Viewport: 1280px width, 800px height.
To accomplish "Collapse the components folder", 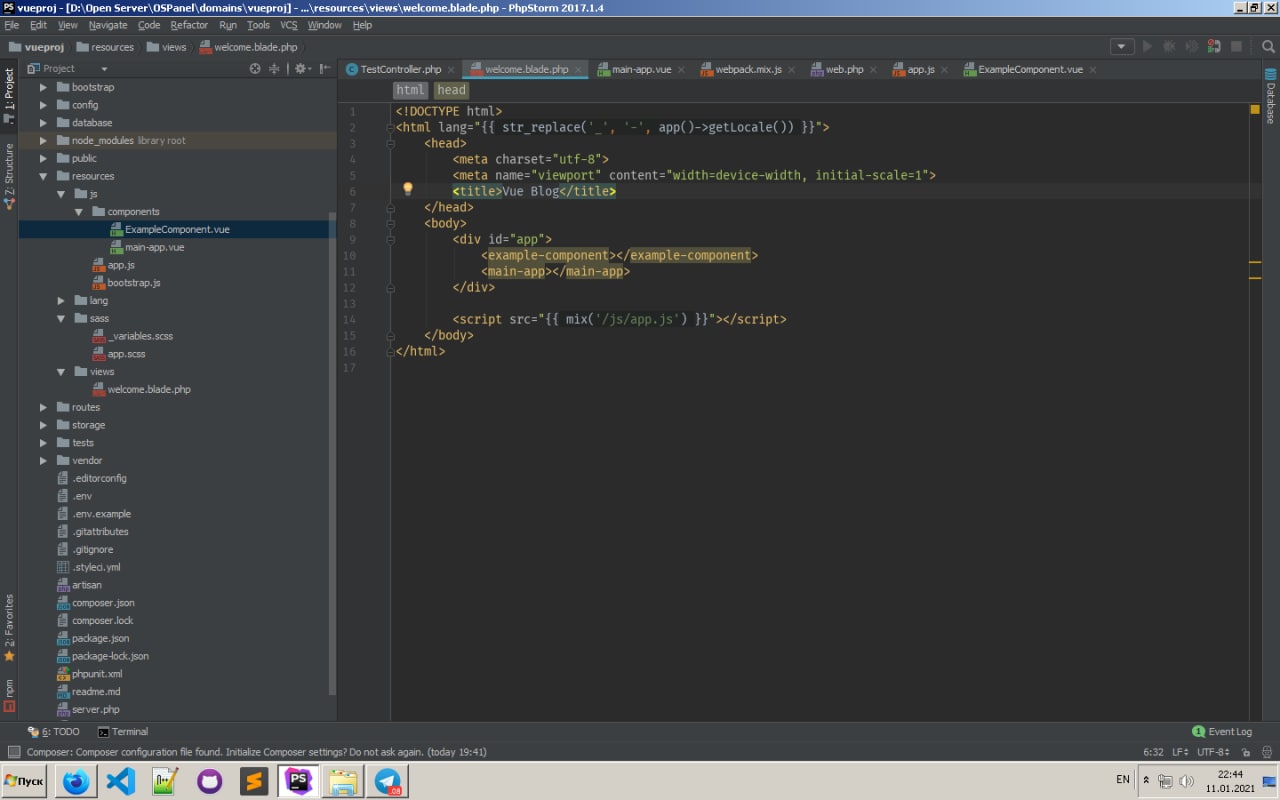I will click(79, 212).
